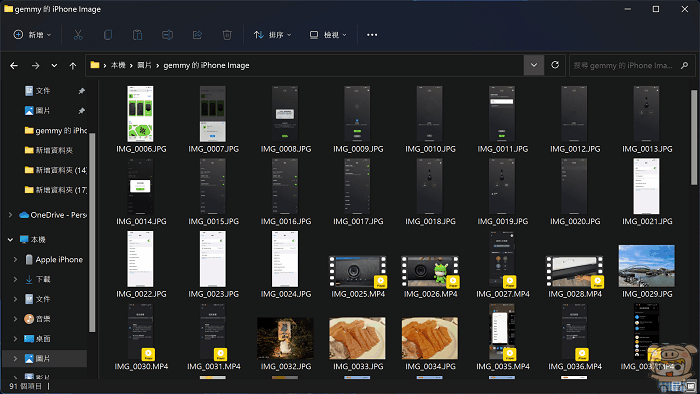Click the Share icon in toolbar

[x=197, y=35]
